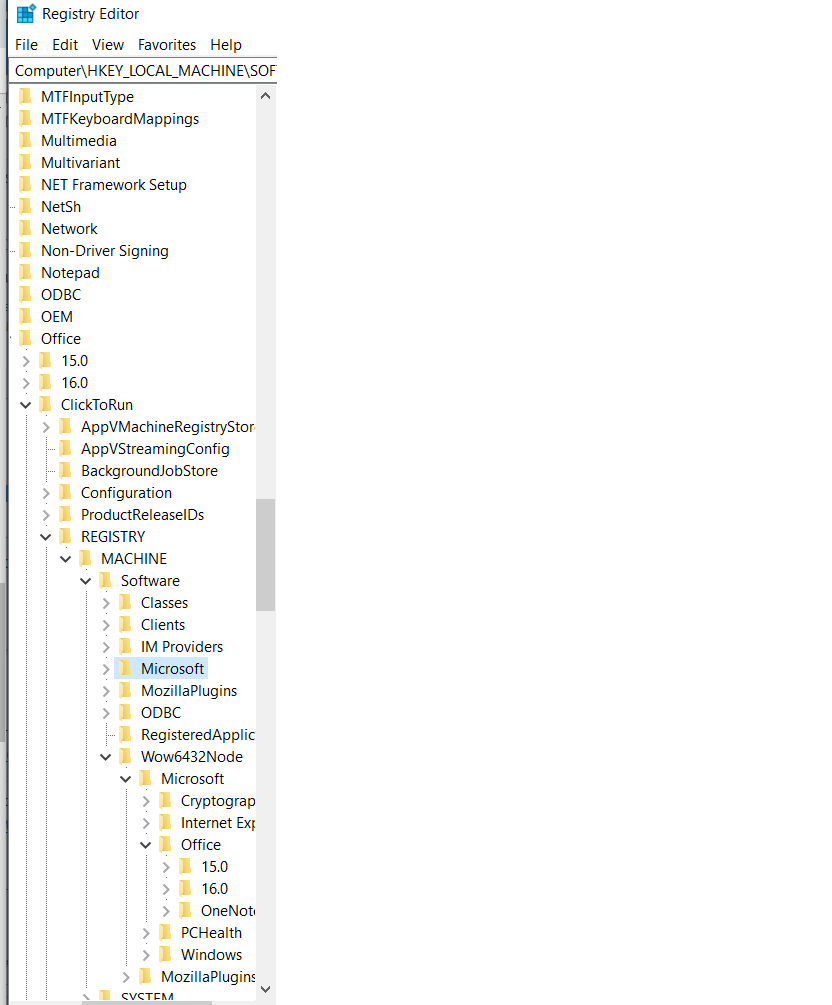Image resolution: width=832 pixels, height=1005 pixels.
Task: Click the OneNote folder icon
Action: point(185,910)
